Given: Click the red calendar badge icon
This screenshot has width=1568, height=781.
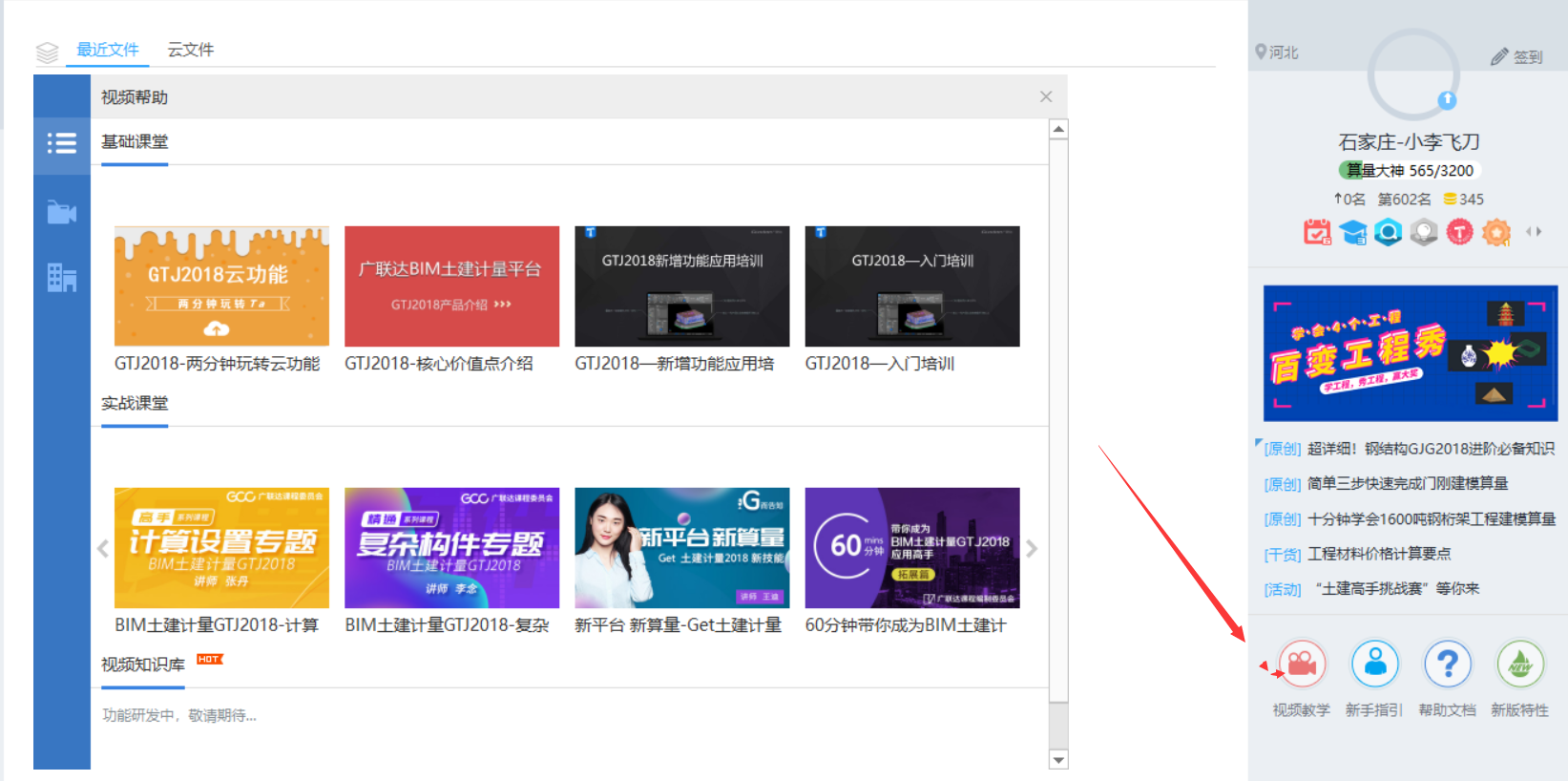Looking at the screenshot, I should pos(1317,232).
